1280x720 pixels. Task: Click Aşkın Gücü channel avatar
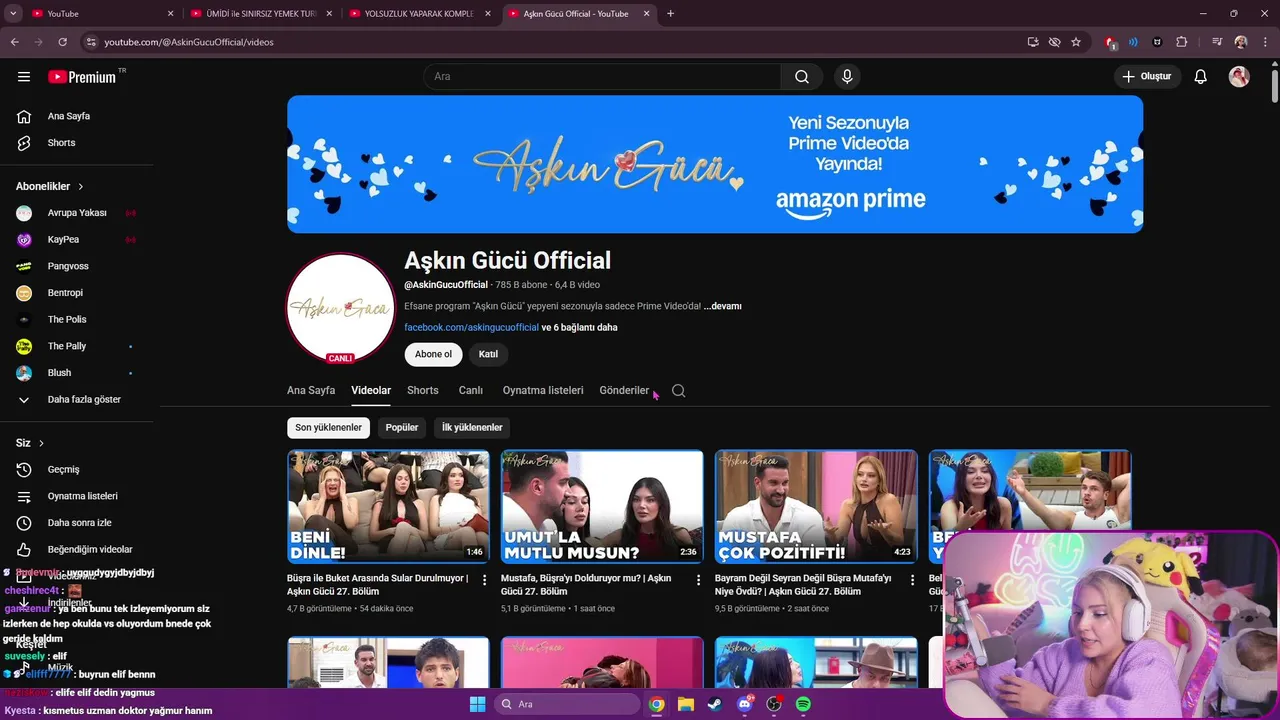point(341,308)
